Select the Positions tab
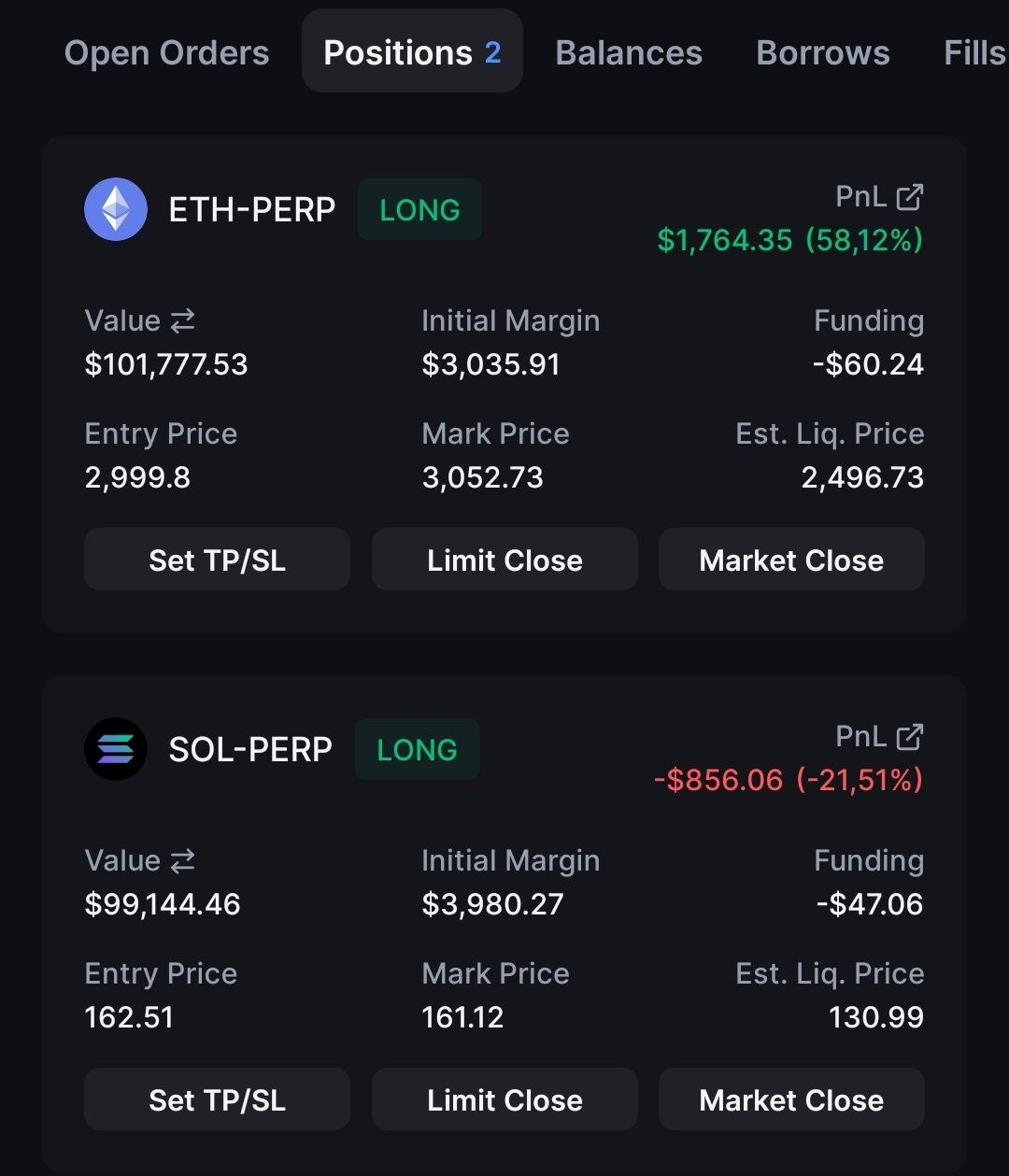 [412, 51]
